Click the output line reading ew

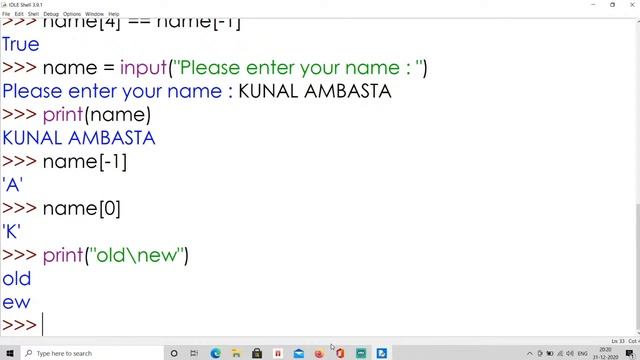coord(16,303)
